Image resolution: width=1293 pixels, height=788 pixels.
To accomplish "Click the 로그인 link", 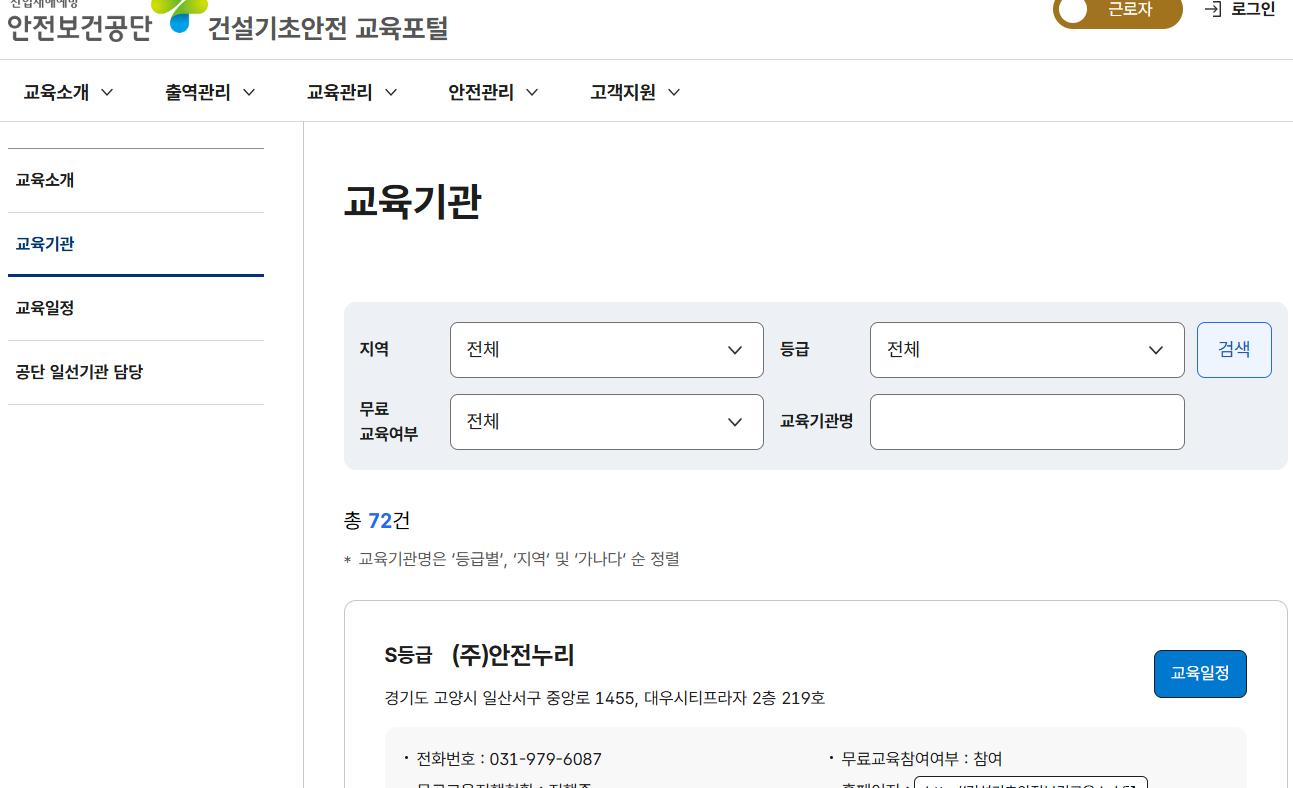I will pos(1250,9).
